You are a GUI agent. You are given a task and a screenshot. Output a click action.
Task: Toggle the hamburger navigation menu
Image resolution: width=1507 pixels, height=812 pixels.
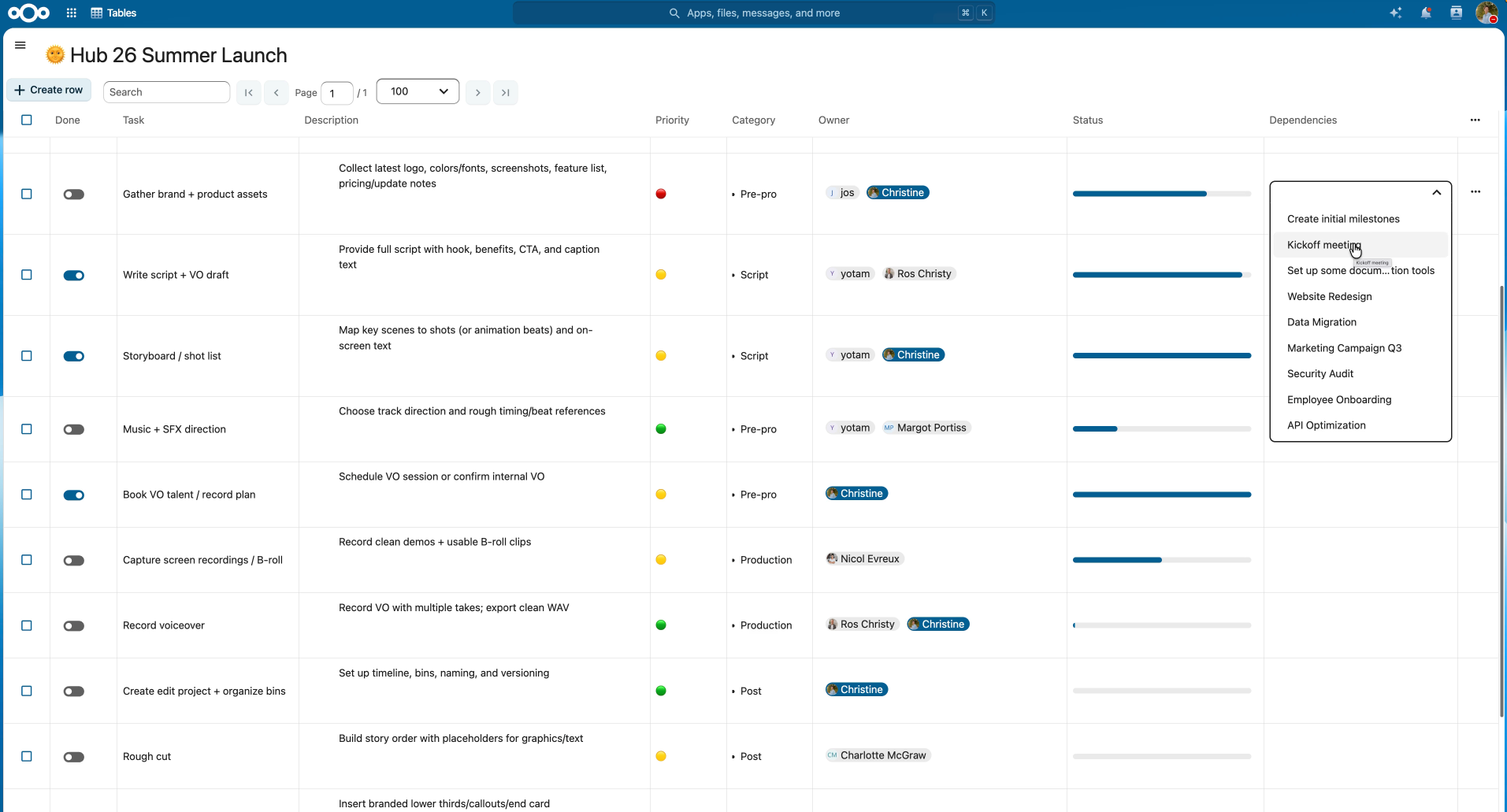click(20, 45)
